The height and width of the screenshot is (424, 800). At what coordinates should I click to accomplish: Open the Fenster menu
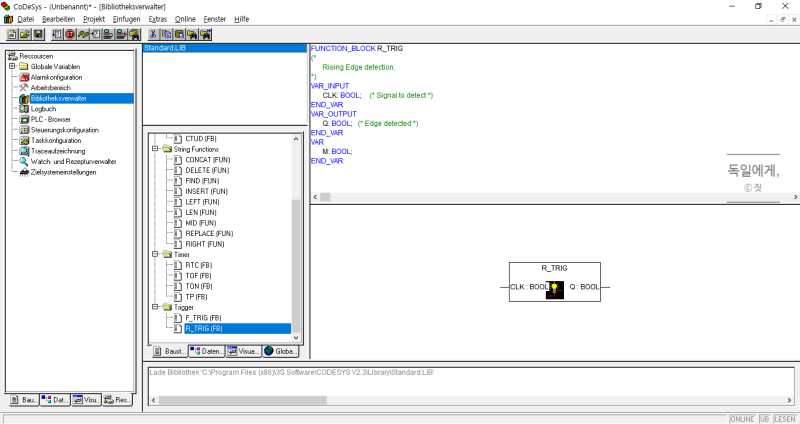coord(214,19)
